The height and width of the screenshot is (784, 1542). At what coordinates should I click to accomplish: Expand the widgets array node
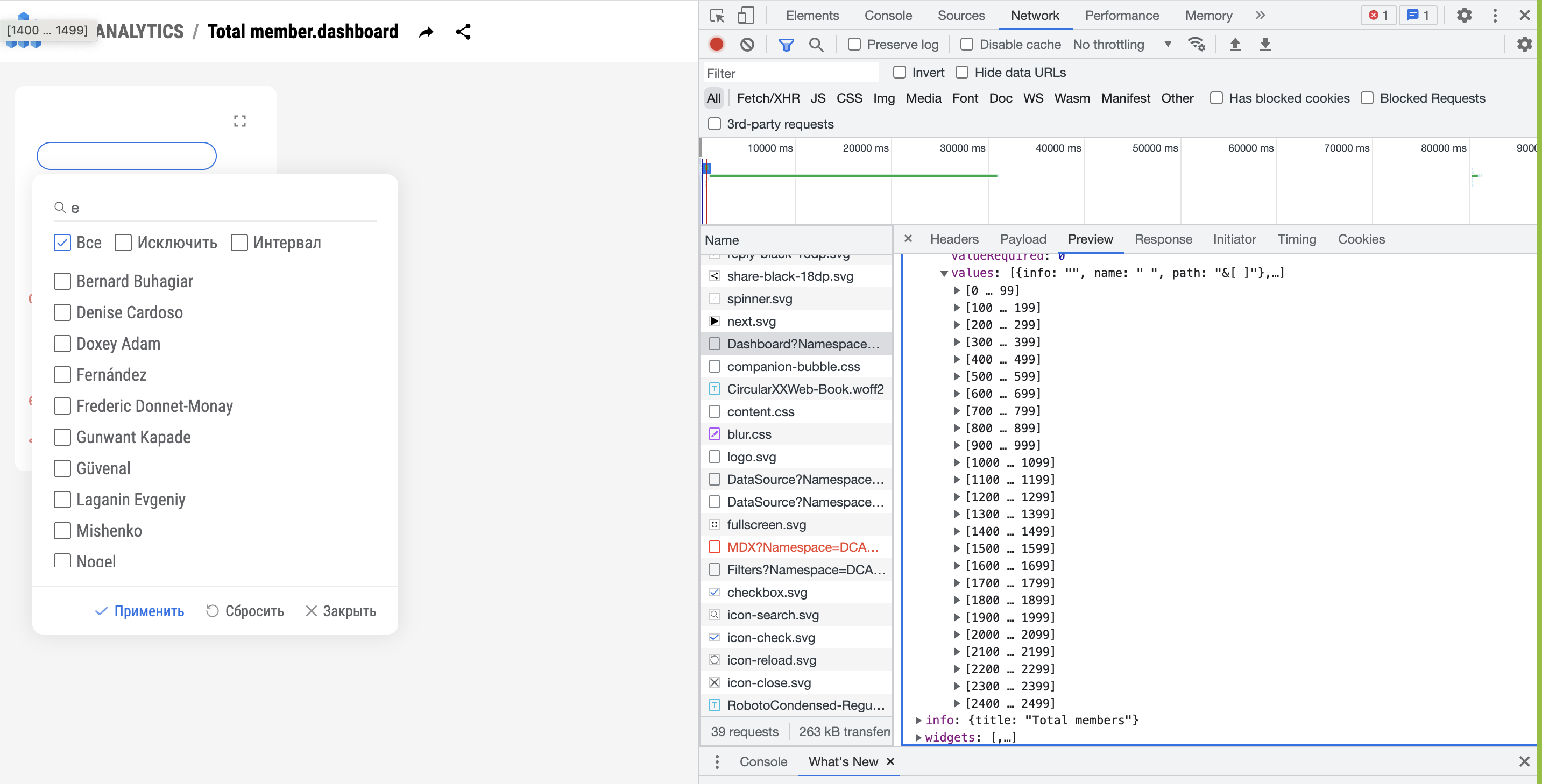918,737
